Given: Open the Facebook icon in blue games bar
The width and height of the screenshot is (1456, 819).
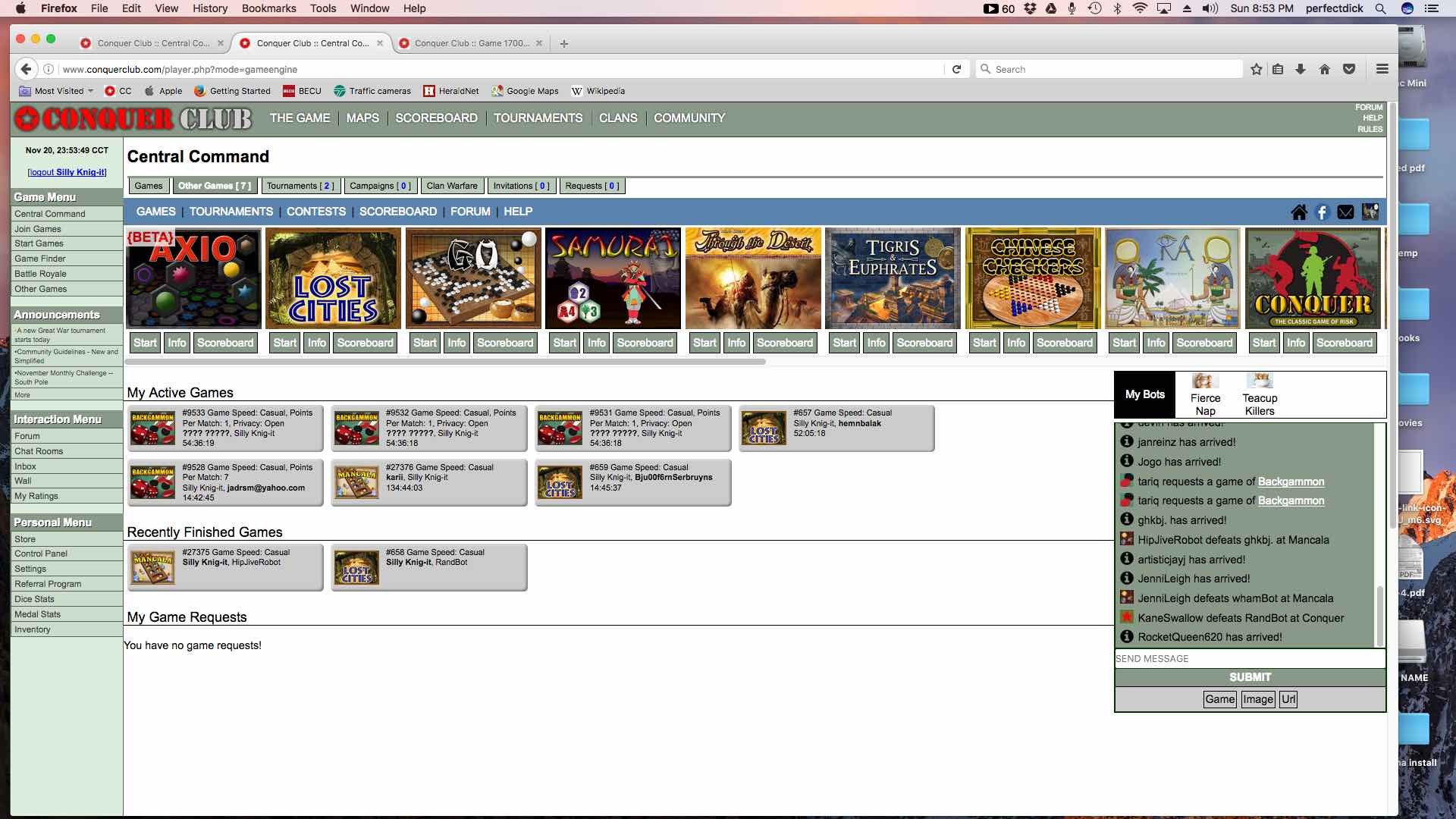Looking at the screenshot, I should pyautogui.click(x=1322, y=212).
